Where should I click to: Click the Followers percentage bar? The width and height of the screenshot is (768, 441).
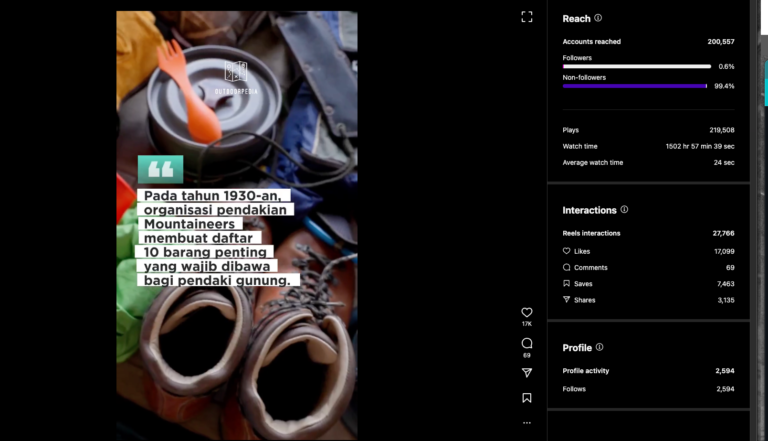[636, 66]
